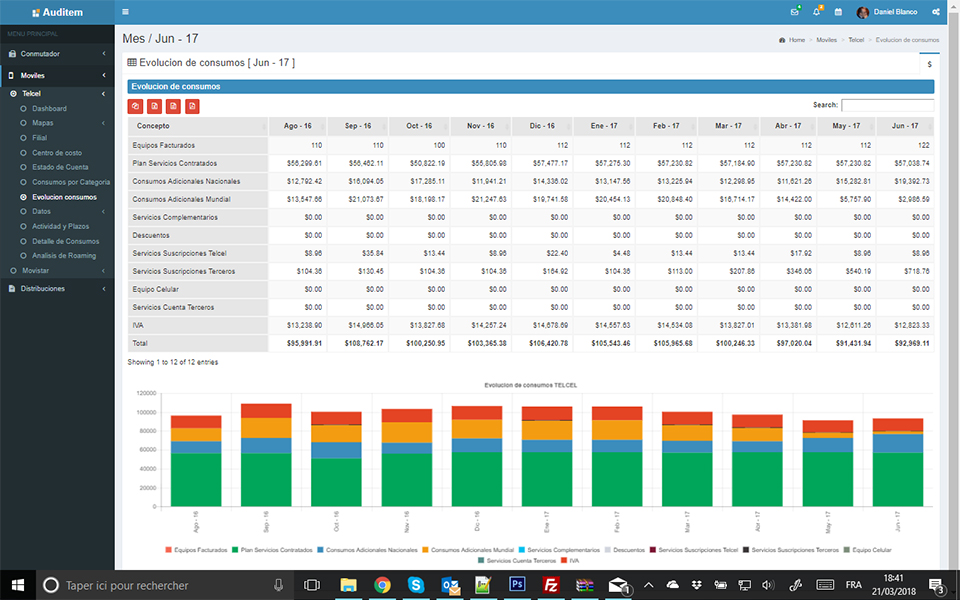This screenshot has width=960, height=600.
Task: Click the Auditem logo
Action: (x=58, y=12)
